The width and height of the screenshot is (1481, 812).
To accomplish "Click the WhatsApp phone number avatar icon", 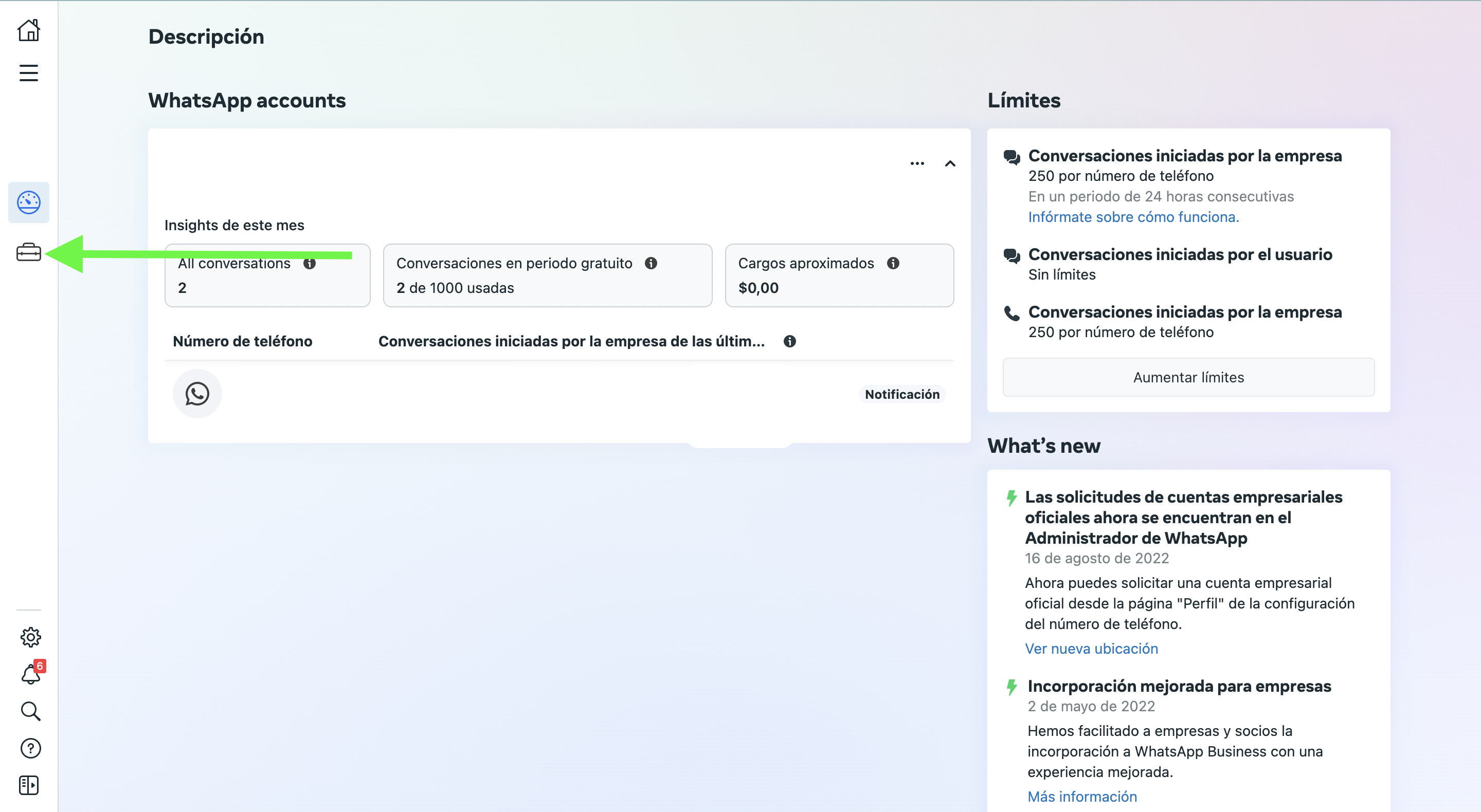I will point(197,394).
